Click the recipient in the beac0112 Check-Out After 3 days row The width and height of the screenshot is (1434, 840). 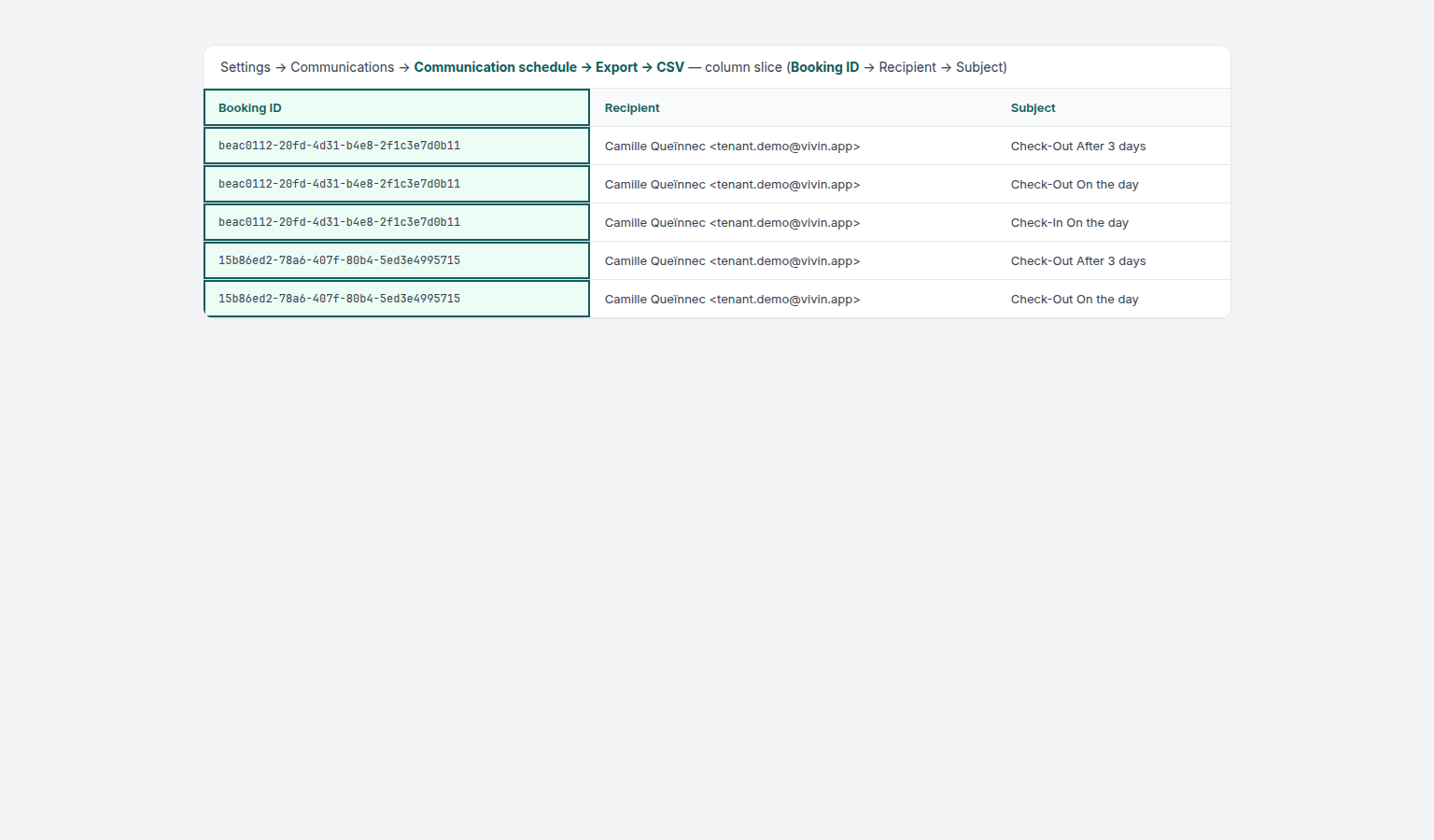pos(794,146)
